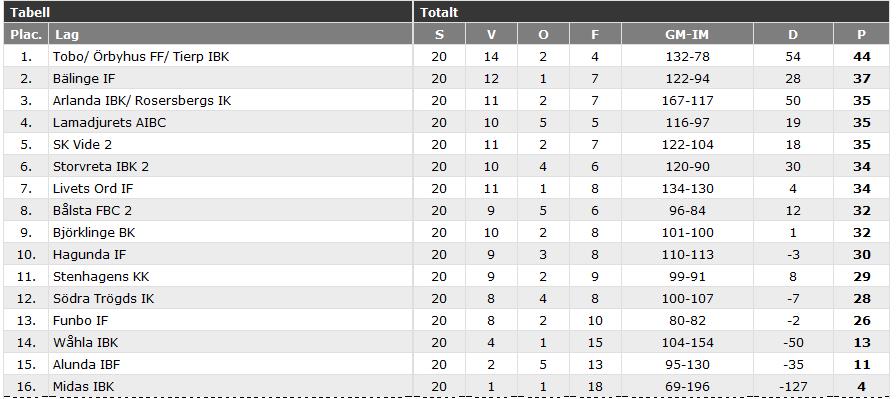Select Stenhagens KK in the standings
896x399 pixels.
click(101, 277)
